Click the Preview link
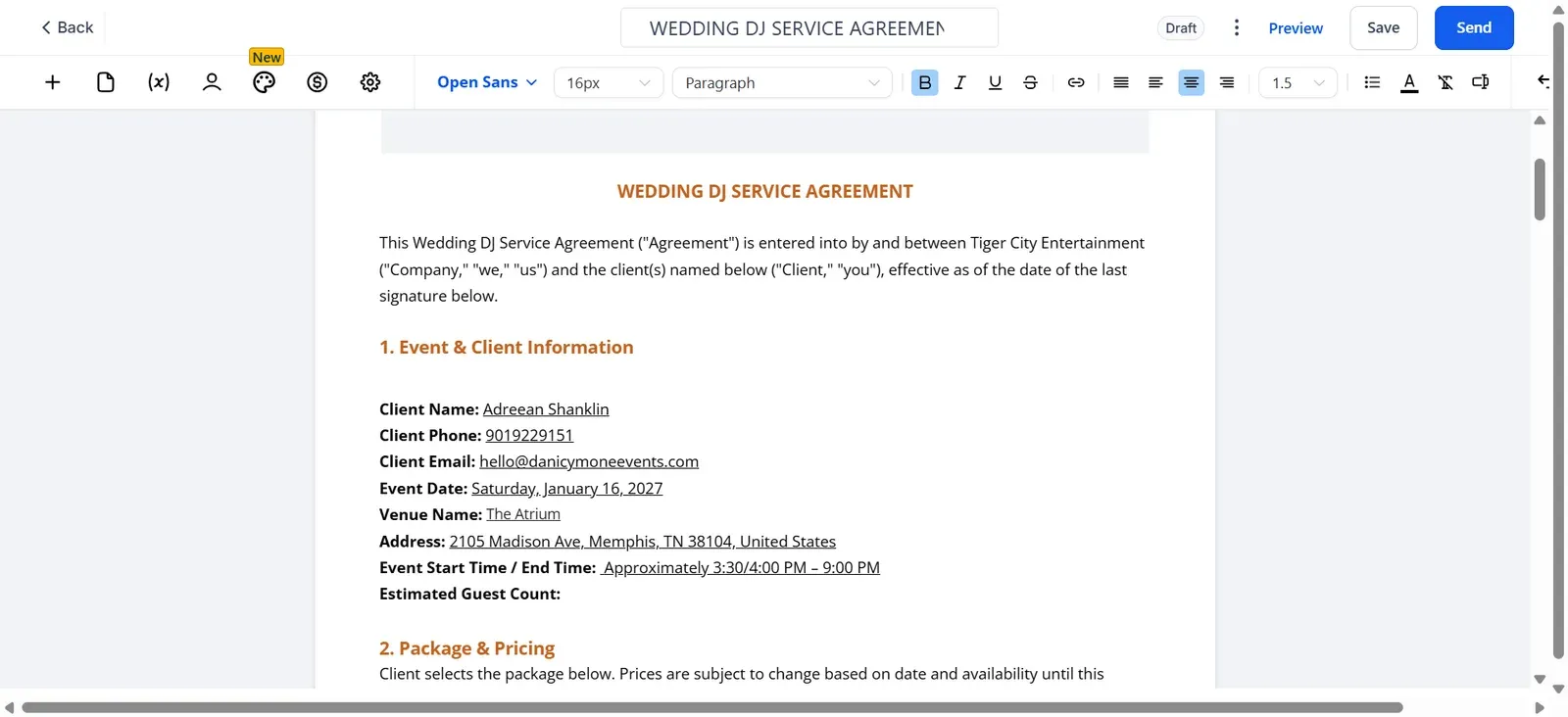Image resolution: width=1568 pixels, height=717 pixels. click(1296, 28)
